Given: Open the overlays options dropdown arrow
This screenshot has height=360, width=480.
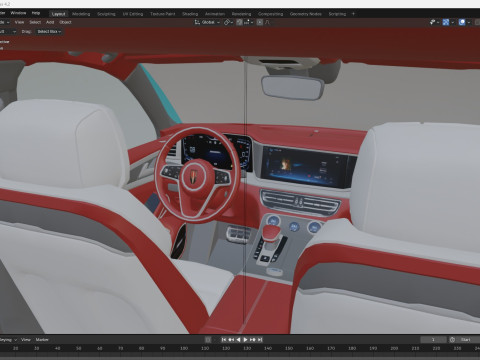Looking at the screenshot, I should 469,22.
